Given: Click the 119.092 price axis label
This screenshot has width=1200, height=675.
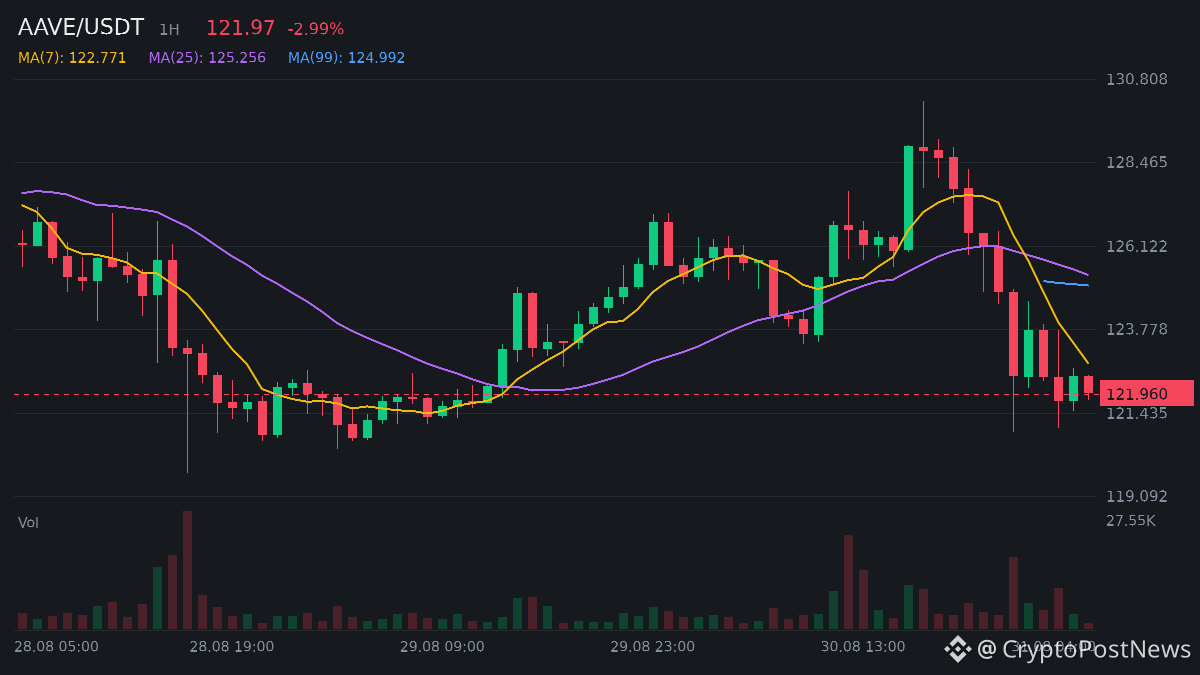Looking at the screenshot, I should pyautogui.click(x=1137, y=496).
